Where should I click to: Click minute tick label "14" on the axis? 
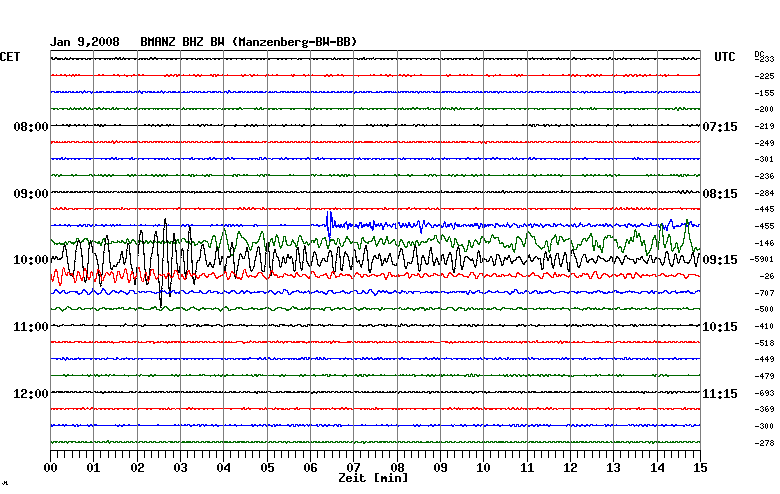point(658,468)
